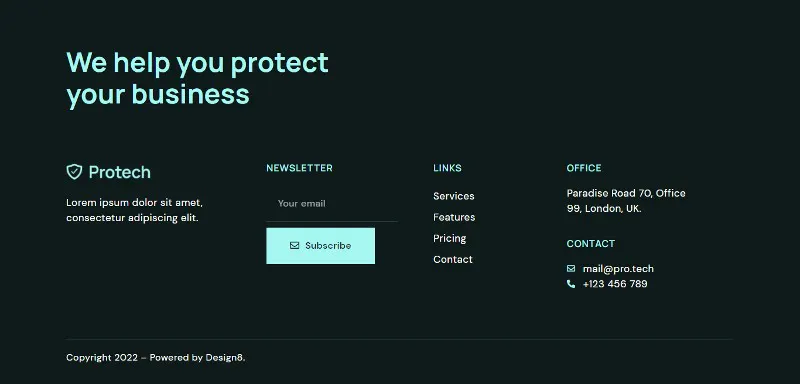Viewport: 800px width, 384px height.
Task: Click the mail envelope icon beside email address
Action: pos(571,268)
